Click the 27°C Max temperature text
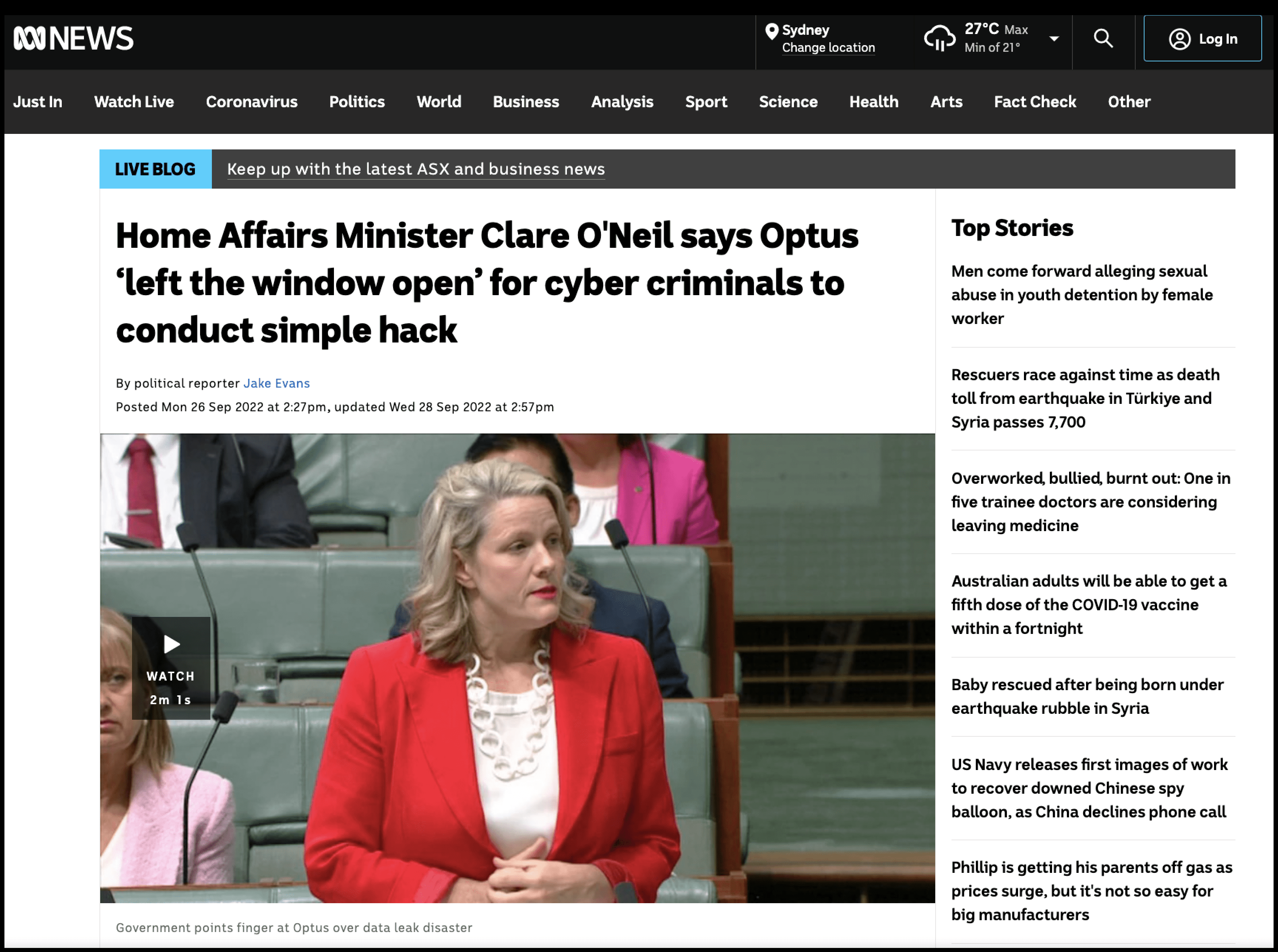This screenshot has width=1278, height=952. (x=996, y=29)
